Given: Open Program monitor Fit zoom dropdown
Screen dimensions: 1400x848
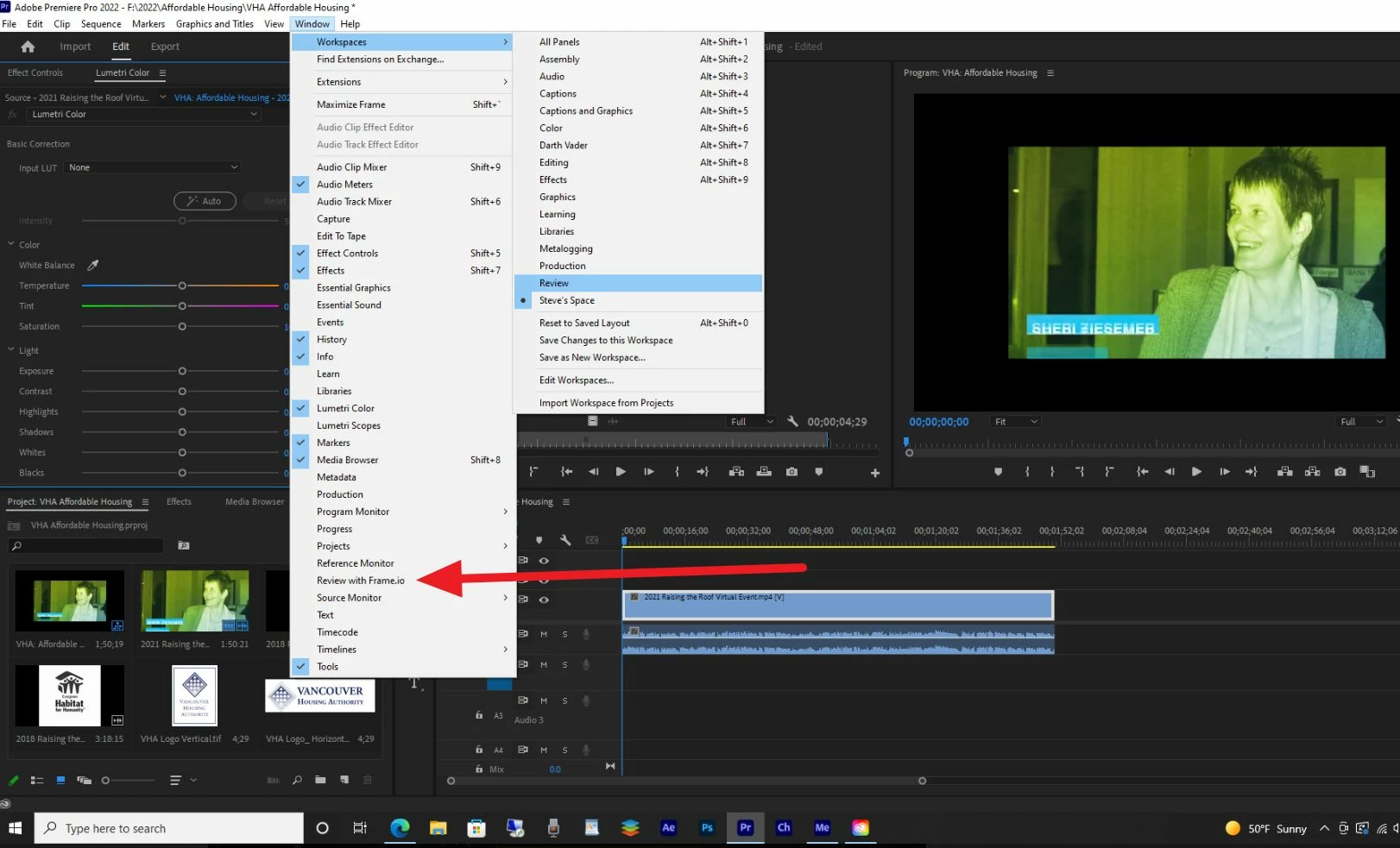Looking at the screenshot, I should coord(1015,422).
